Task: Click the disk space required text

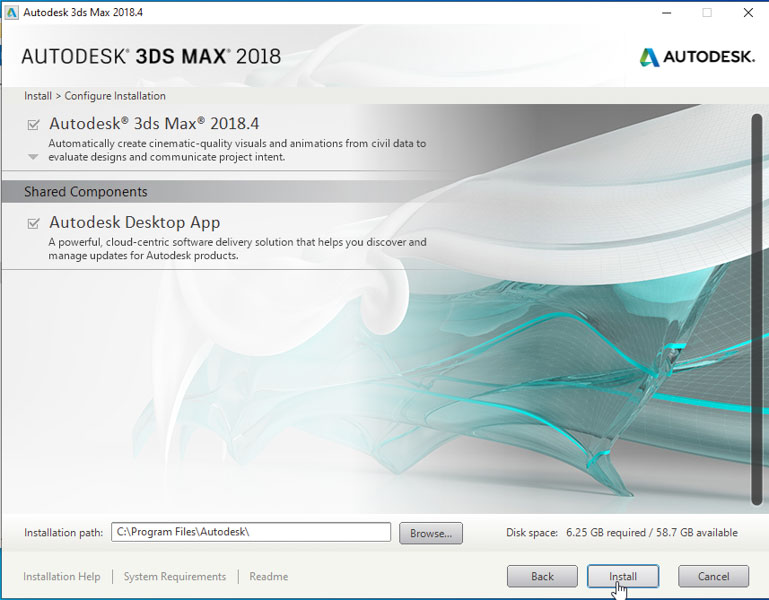Action: click(x=622, y=533)
